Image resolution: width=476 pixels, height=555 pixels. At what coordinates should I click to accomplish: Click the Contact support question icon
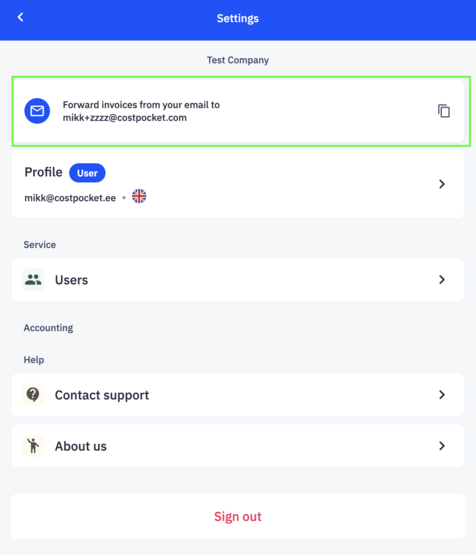[33, 394]
